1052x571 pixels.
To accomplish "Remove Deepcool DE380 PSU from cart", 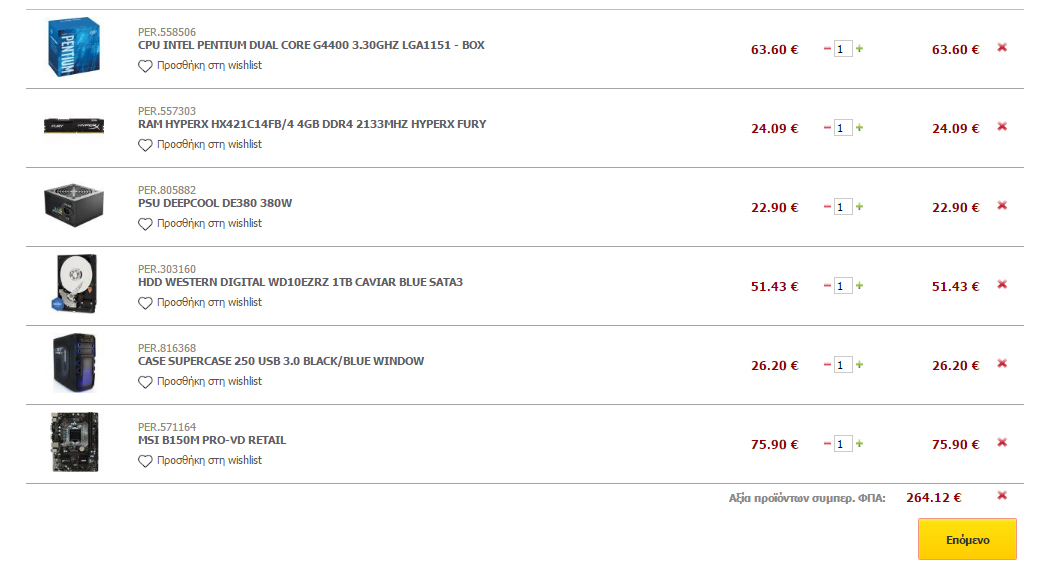I will coord(1002,206).
